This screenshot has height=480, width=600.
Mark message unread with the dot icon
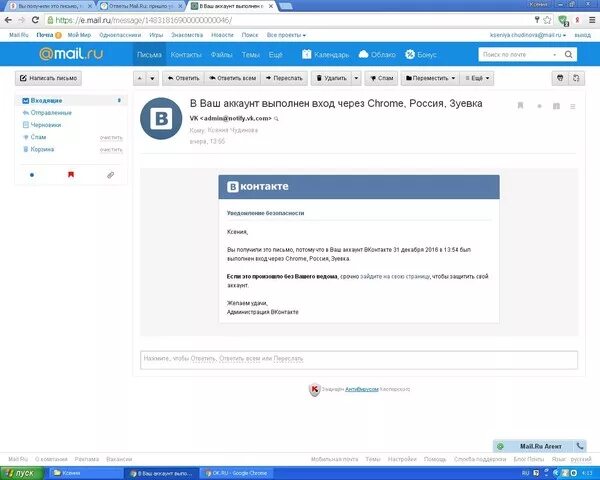coord(540,106)
